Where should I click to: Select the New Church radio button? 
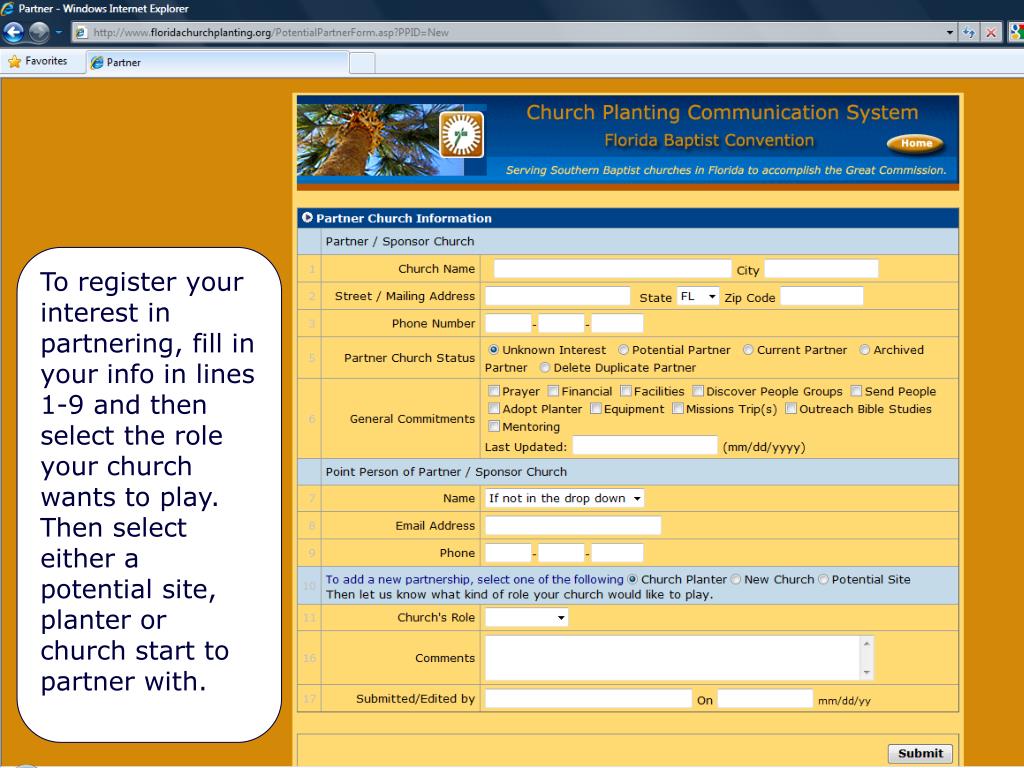(735, 579)
